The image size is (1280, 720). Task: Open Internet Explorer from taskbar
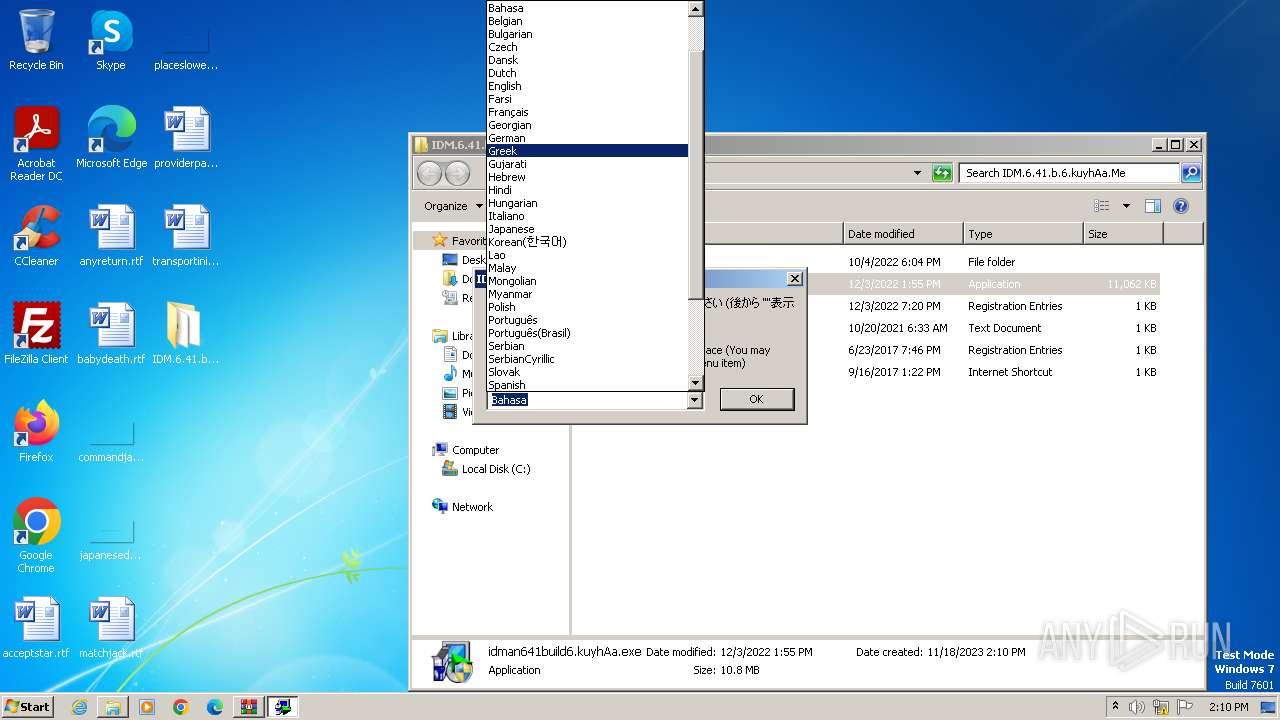[79, 707]
